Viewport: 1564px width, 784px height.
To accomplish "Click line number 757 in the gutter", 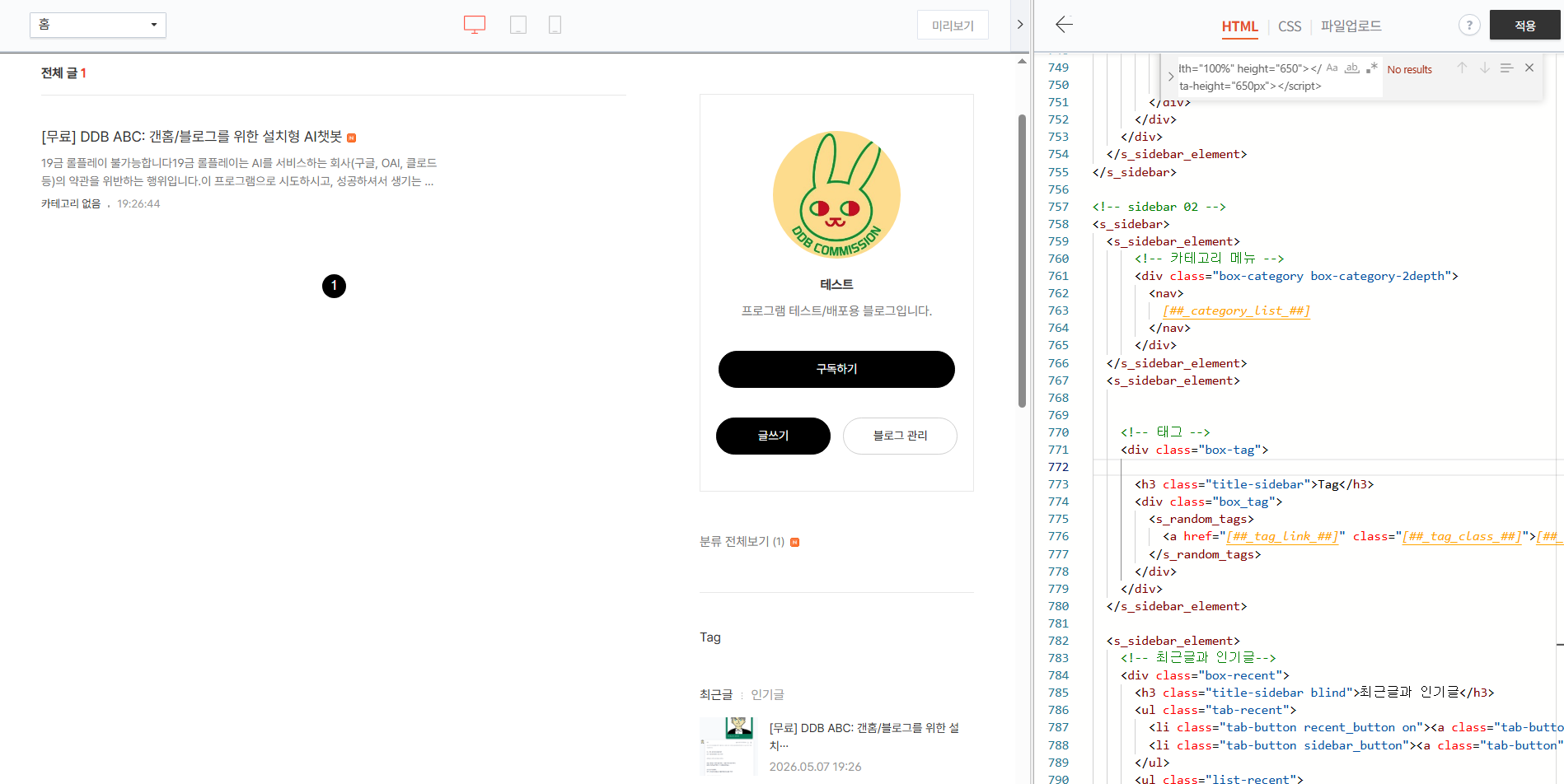I will coord(1058,207).
